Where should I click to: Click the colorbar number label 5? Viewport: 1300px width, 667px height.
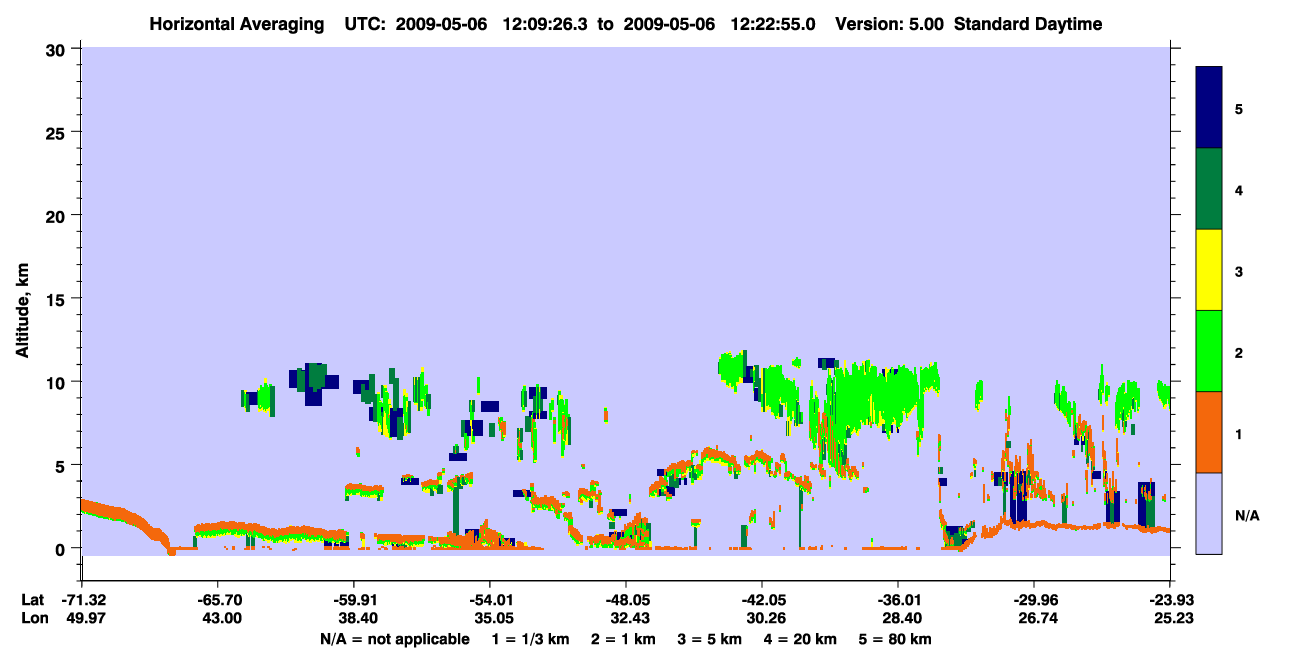click(1239, 108)
